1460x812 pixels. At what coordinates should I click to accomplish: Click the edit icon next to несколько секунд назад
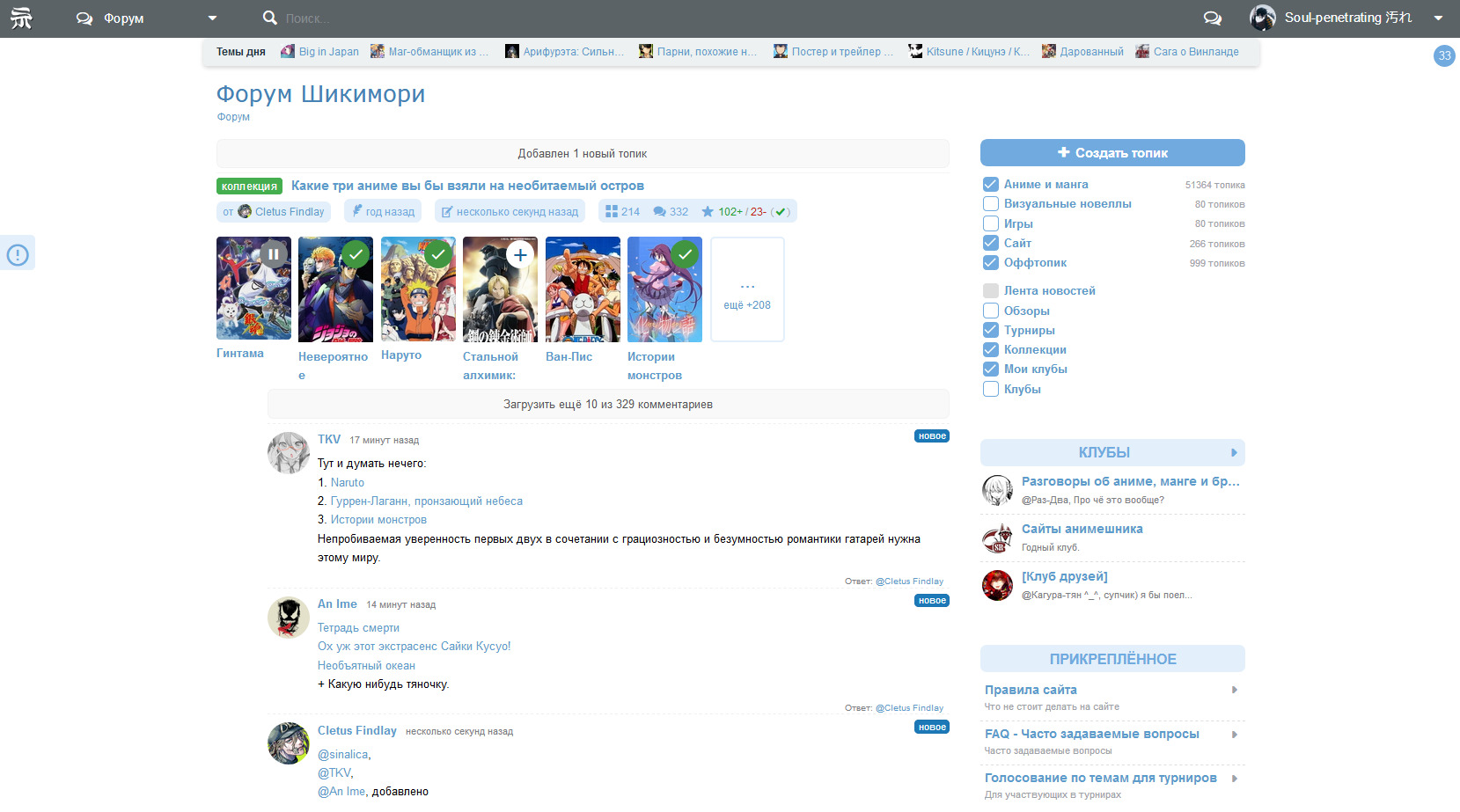coord(447,212)
